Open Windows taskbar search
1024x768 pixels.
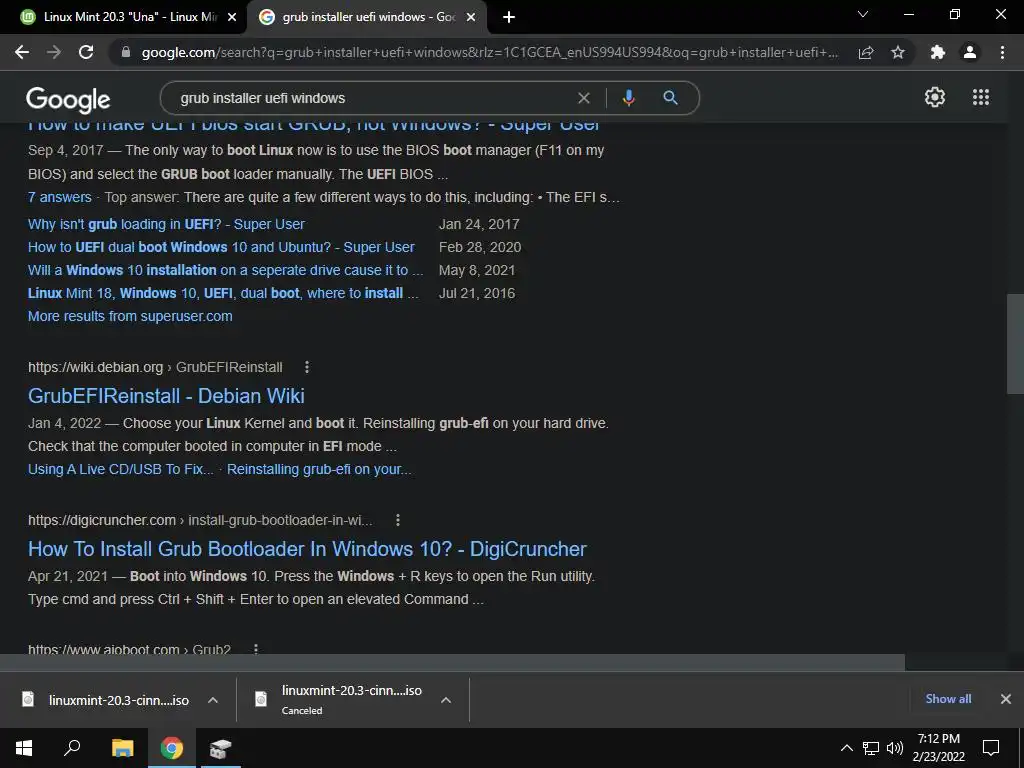tap(72, 748)
